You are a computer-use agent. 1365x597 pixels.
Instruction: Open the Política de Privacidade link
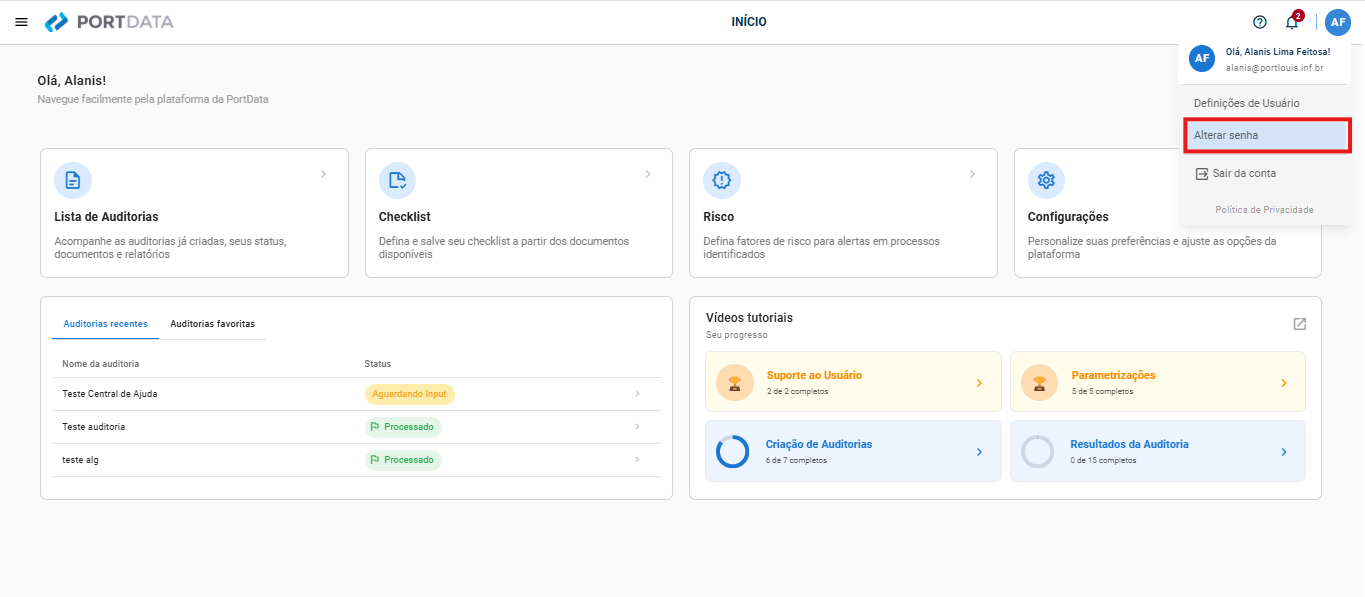tap(1264, 210)
